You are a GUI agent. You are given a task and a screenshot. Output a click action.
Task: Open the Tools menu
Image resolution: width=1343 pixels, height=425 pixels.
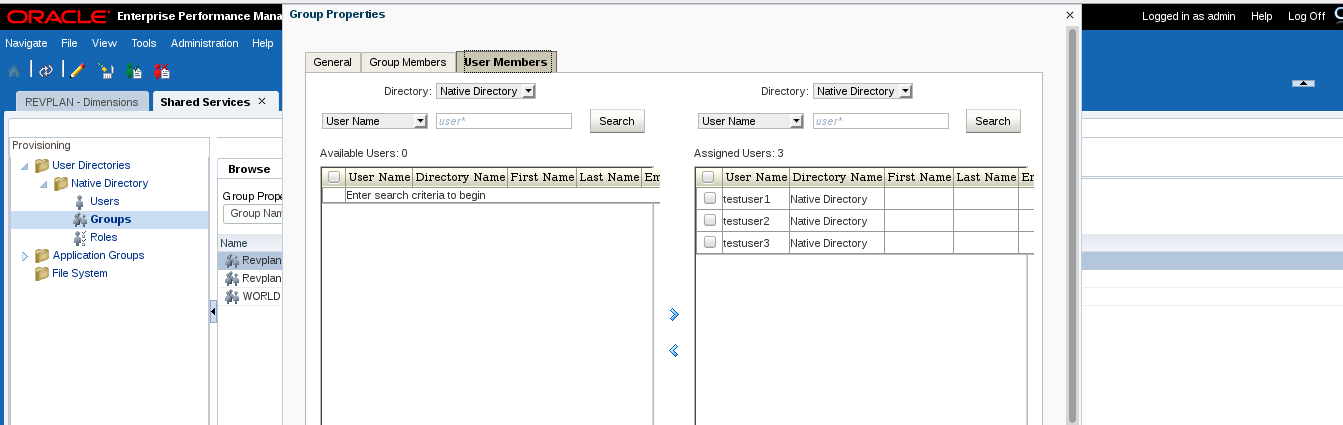(x=144, y=43)
